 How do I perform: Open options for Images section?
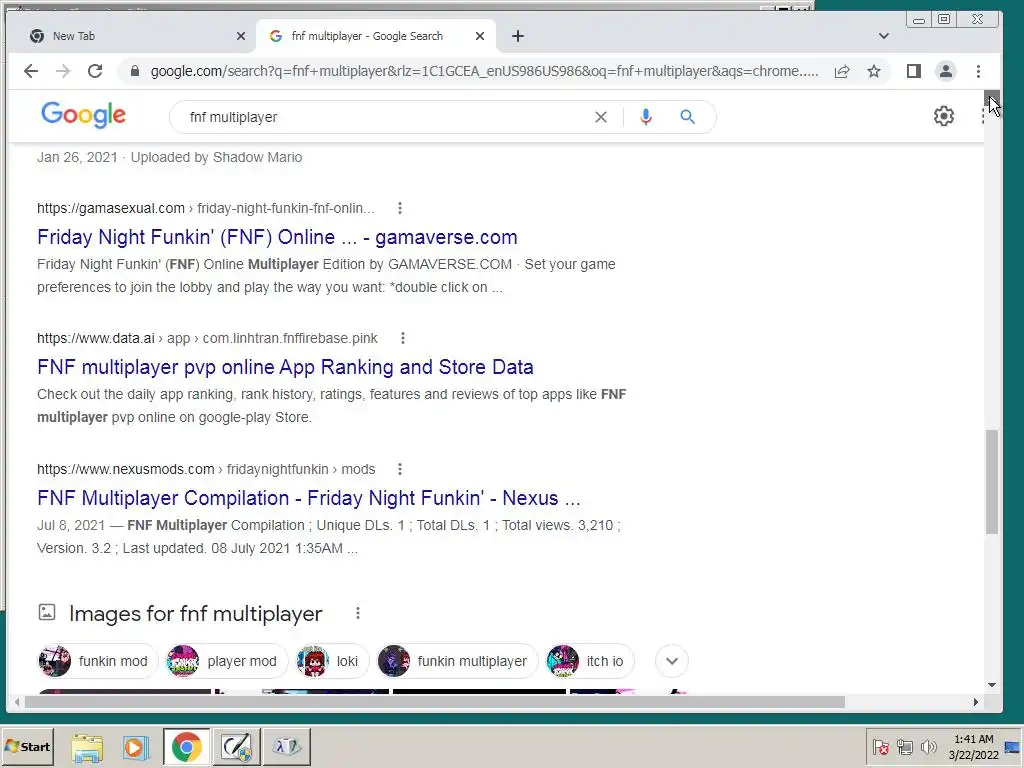(x=357, y=613)
